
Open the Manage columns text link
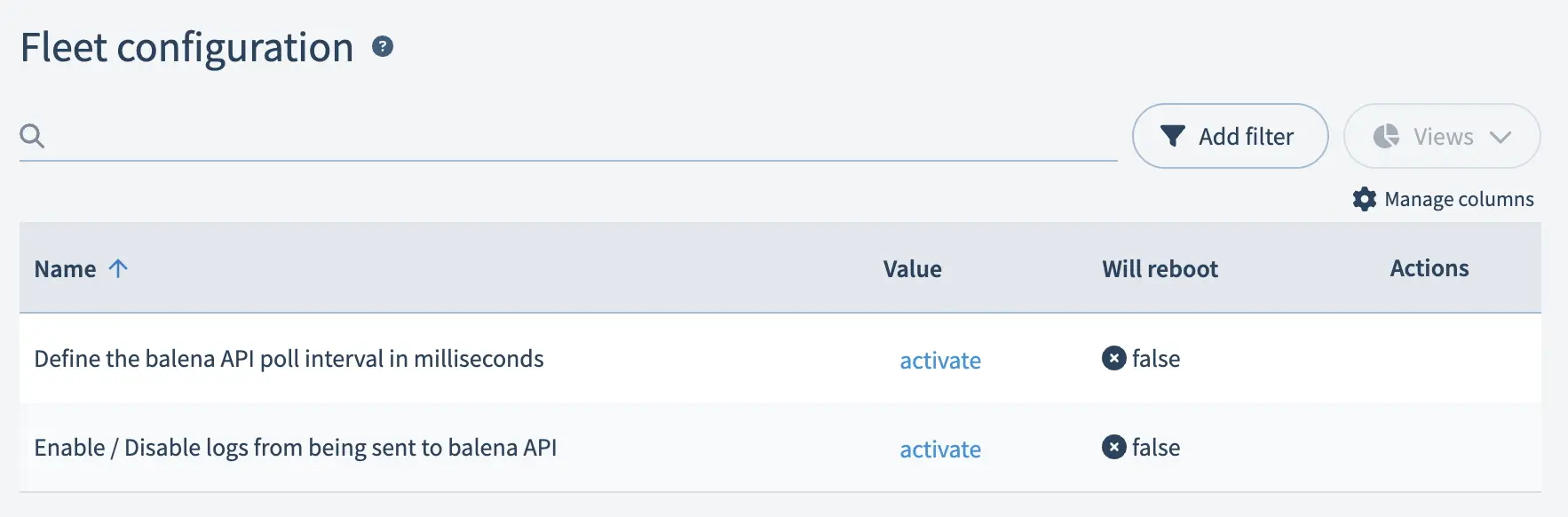pyautogui.click(x=1459, y=199)
